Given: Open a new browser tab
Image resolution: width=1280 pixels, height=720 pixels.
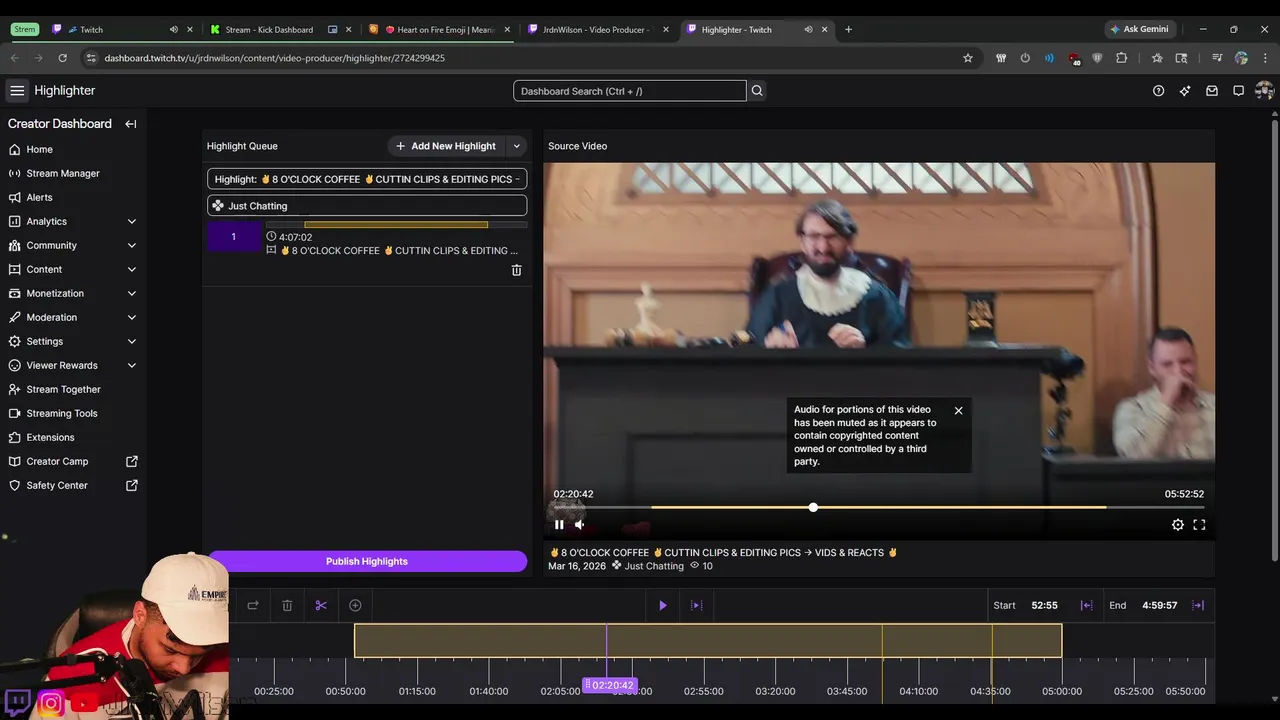Looking at the screenshot, I should tap(848, 29).
